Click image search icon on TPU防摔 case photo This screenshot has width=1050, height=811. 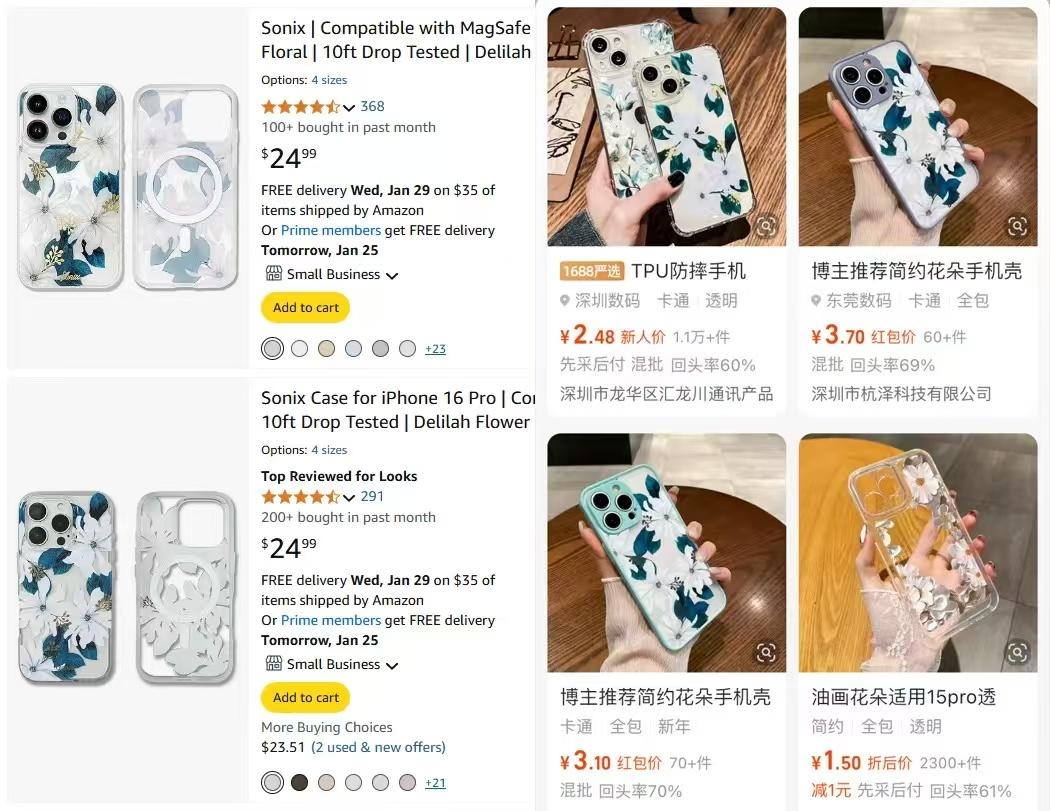[x=766, y=226]
